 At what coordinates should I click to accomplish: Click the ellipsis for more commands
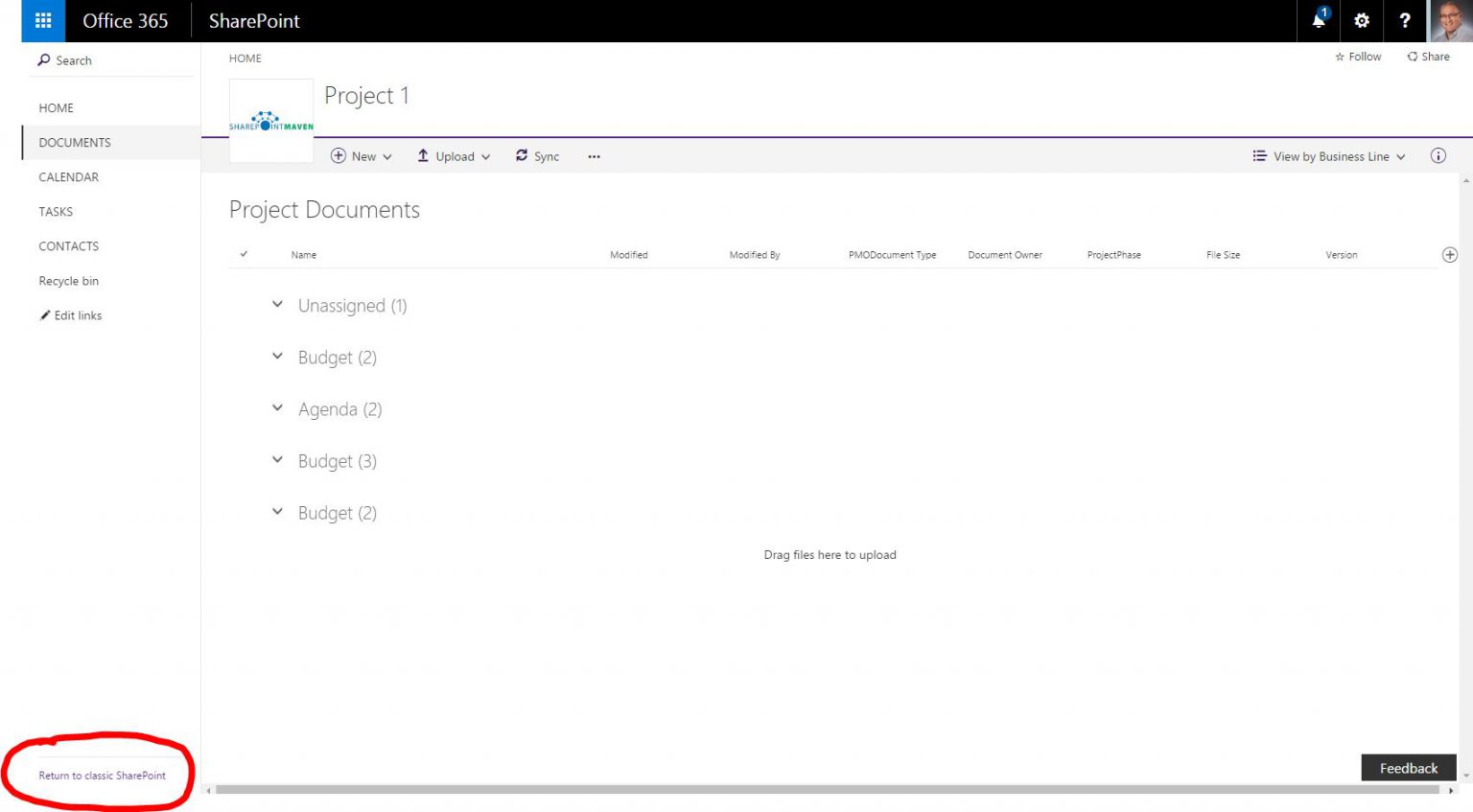(x=594, y=156)
